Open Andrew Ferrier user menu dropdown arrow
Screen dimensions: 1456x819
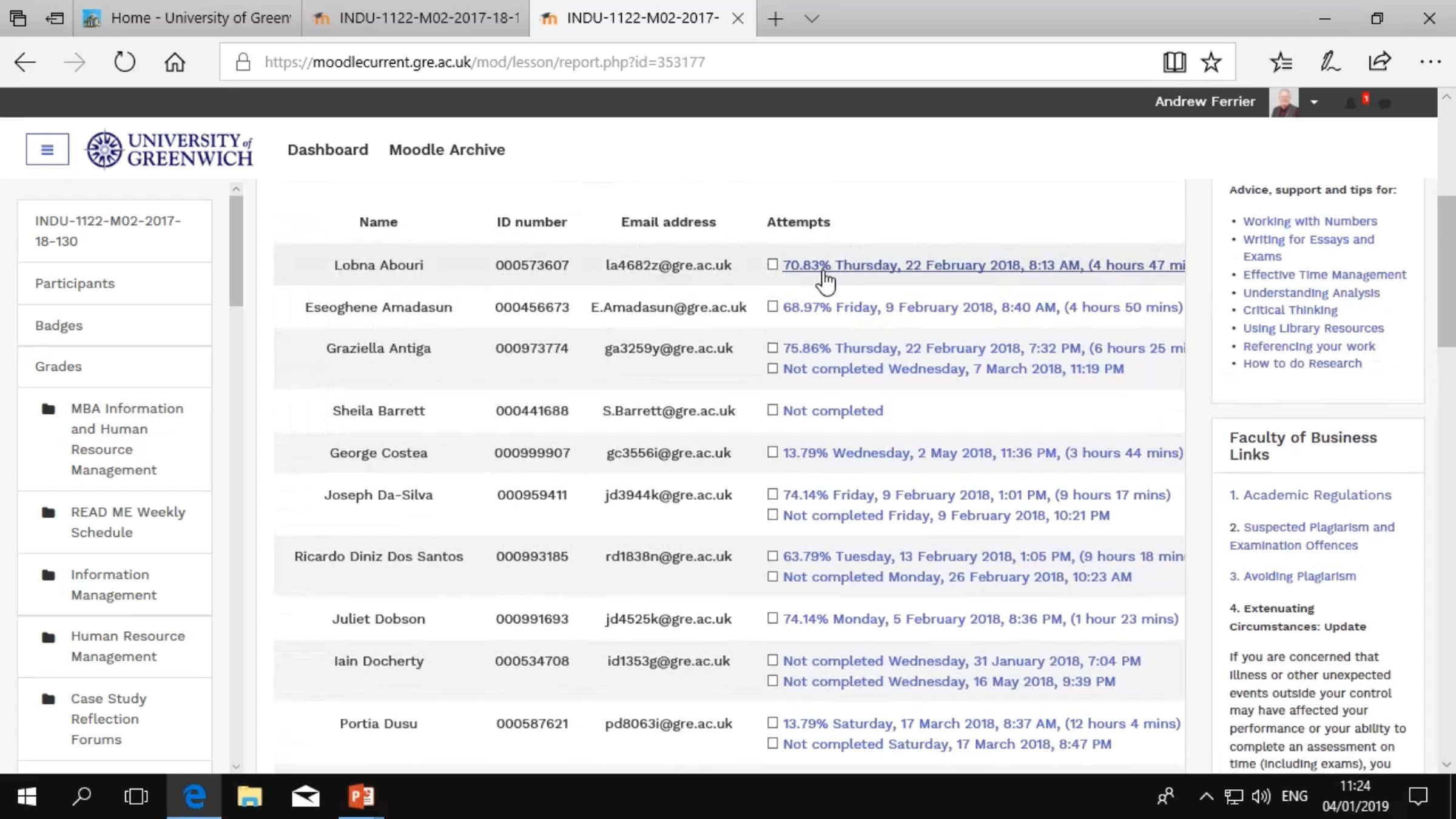pyautogui.click(x=1314, y=102)
